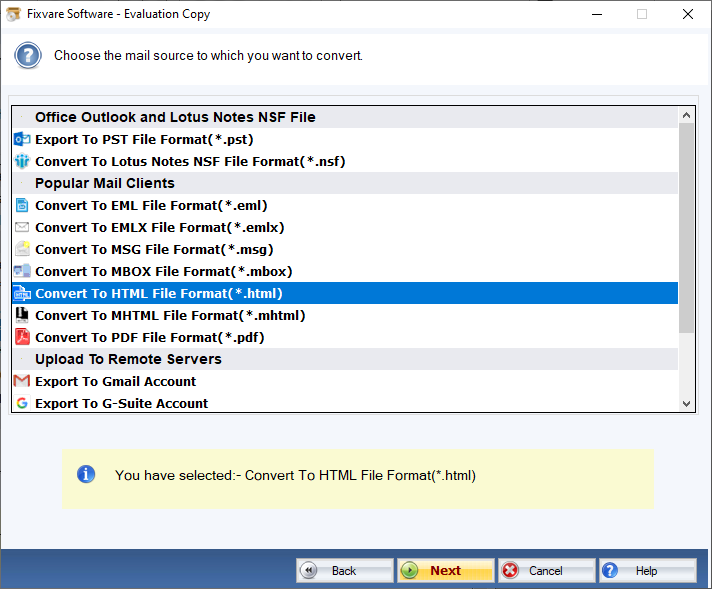Choose Convert To EML File Format(*.eml)
This screenshot has height=589, width=712.
point(345,205)
